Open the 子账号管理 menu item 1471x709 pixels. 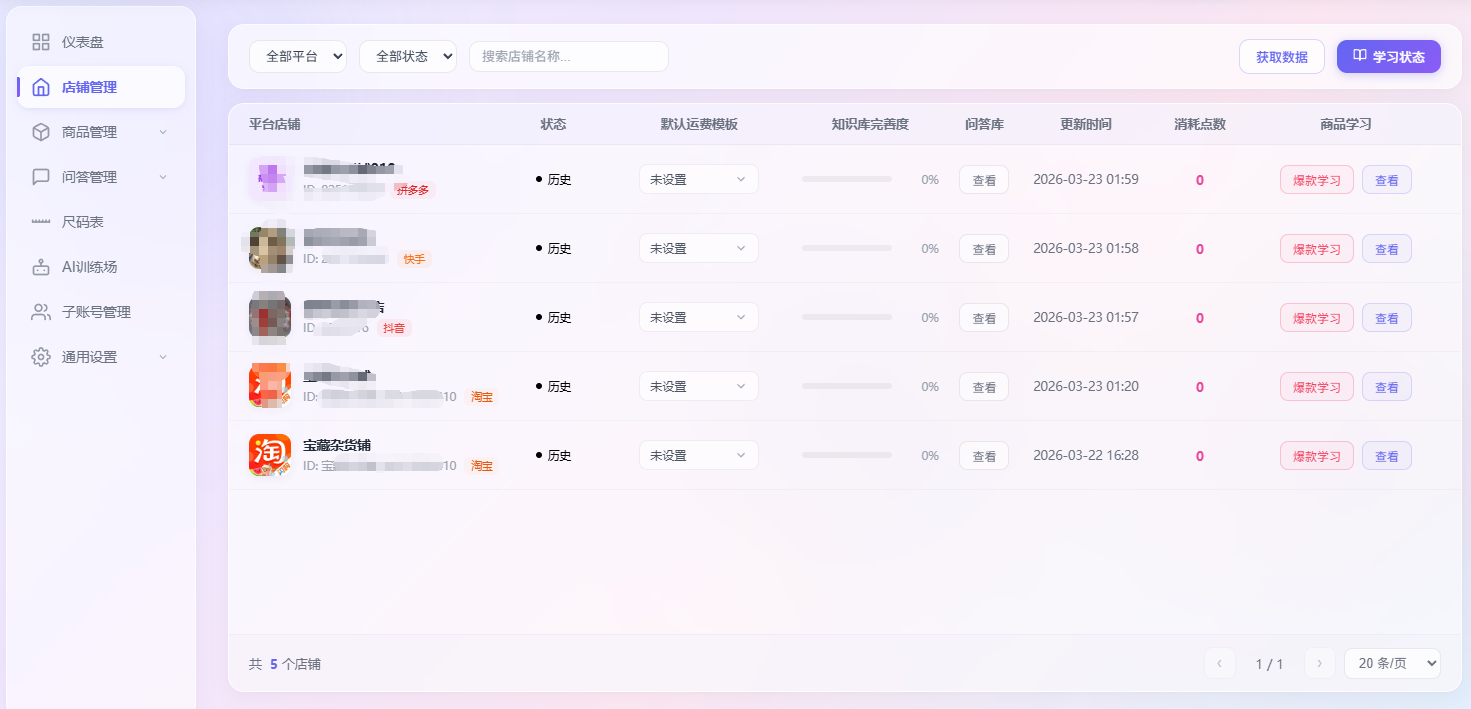coord(96,312)
